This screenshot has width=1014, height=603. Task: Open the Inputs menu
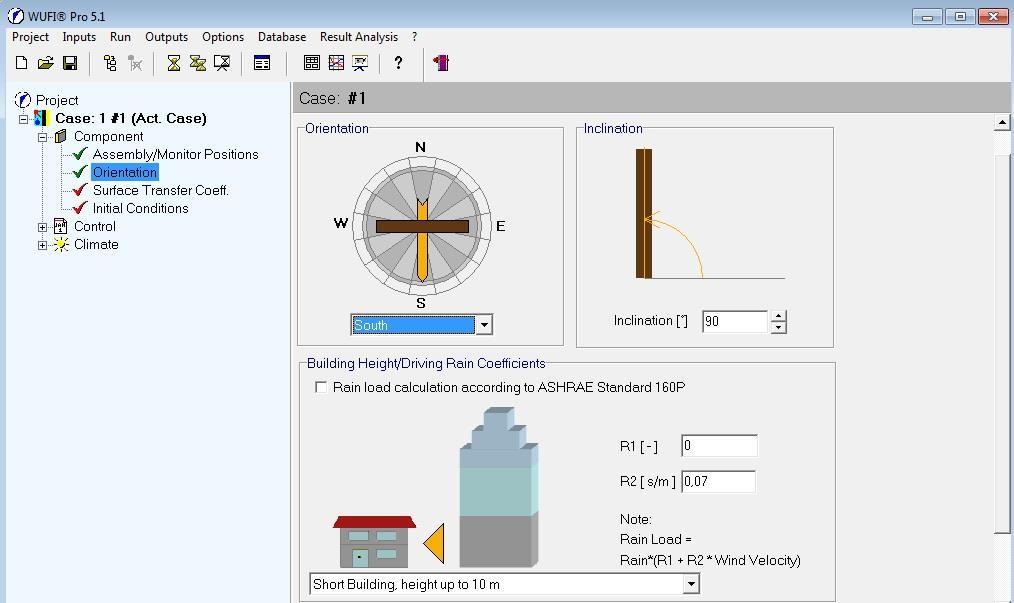click(79, 37)
